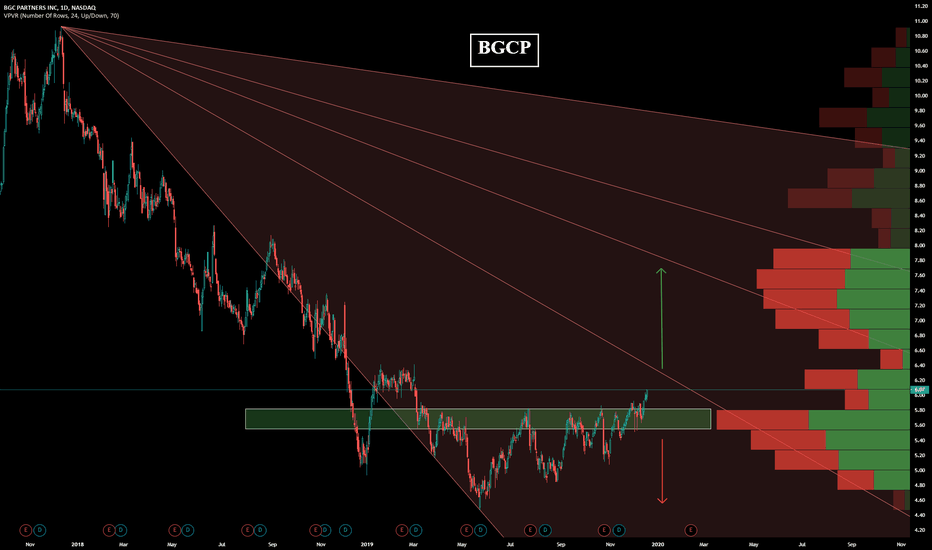The height and width of the screenshot is (550, 932).
Task: Select the widest volume profile bar at 5.60
Action: [x=813, y=420]
